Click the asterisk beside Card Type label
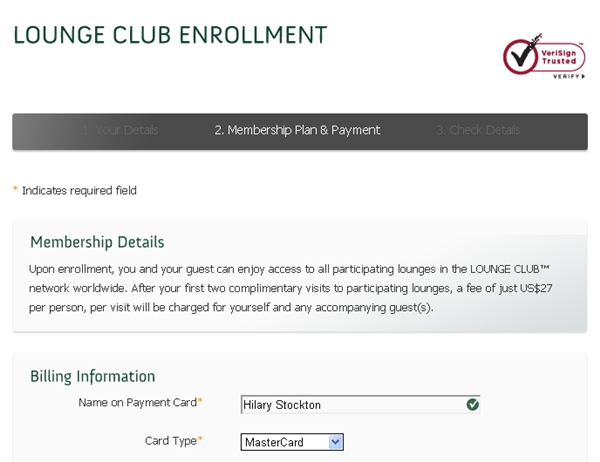Screen dimensions: 600x462 tap(200, 439)
